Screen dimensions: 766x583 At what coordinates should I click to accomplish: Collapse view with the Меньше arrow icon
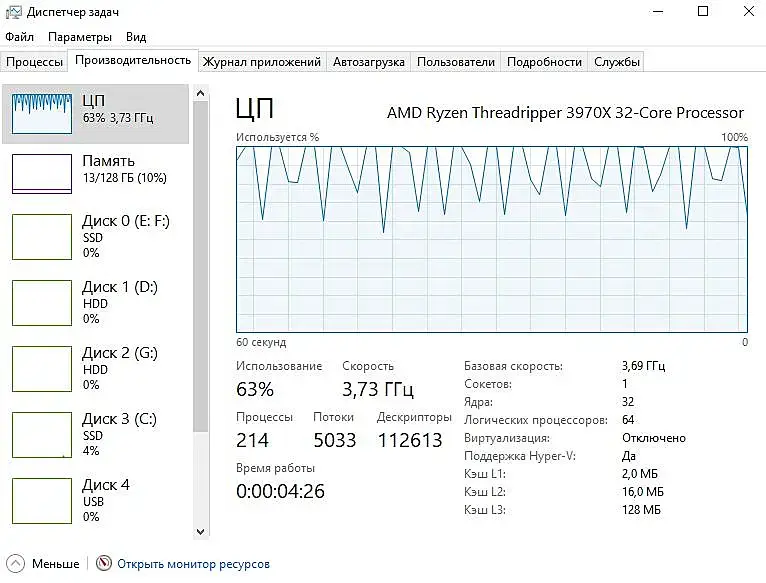[x=15, y=564]
